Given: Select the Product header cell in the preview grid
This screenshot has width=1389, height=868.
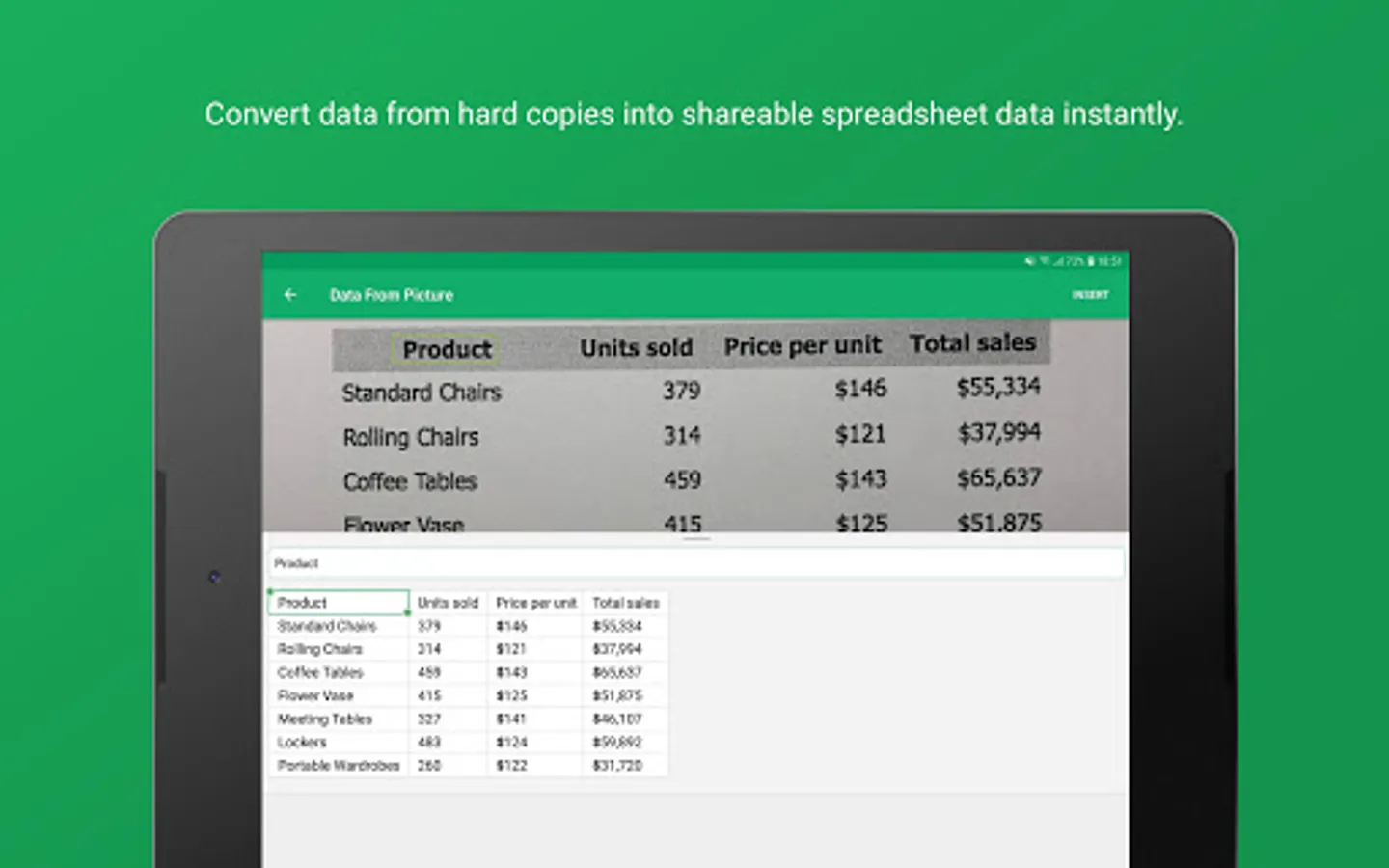Looking at the screenshot, I should click(x=339, y=603).
